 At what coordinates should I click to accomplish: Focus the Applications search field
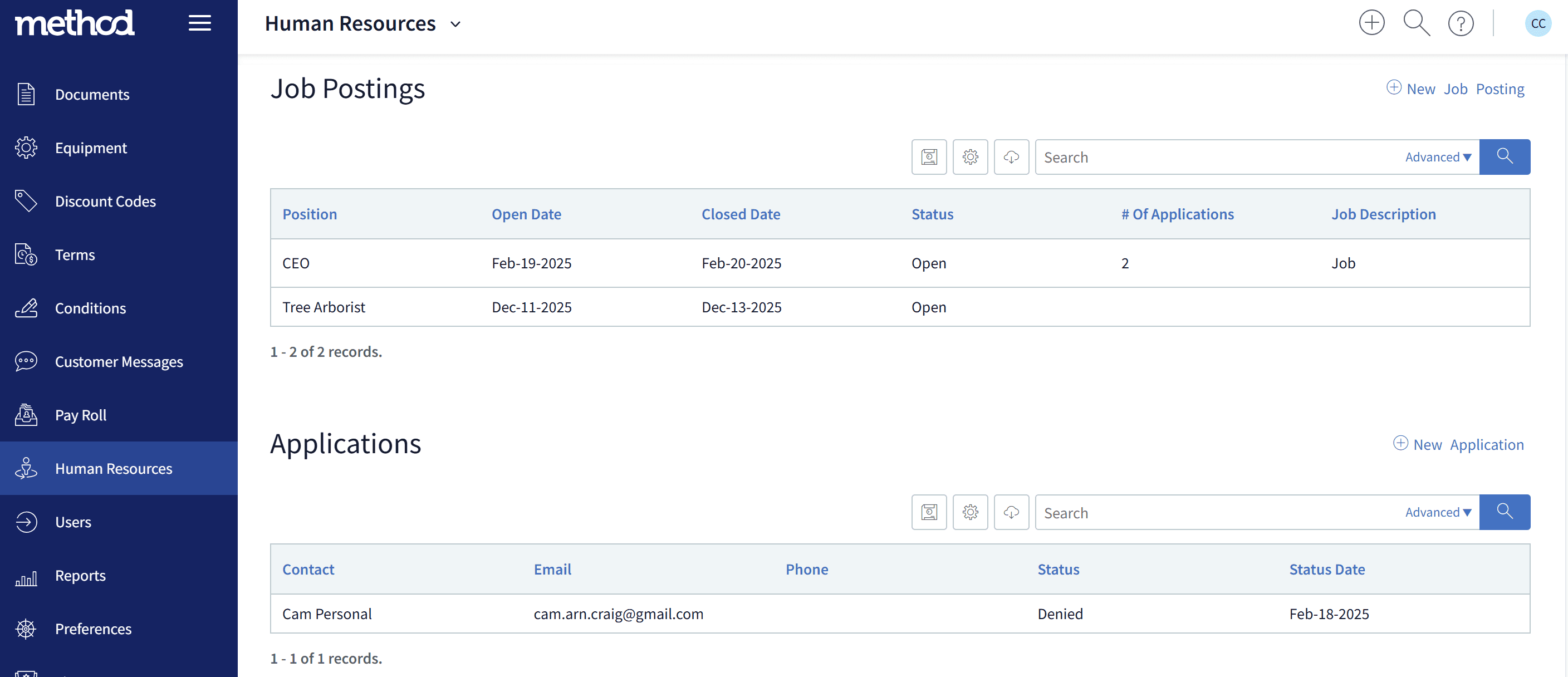pyautogui.click(x=1217, y=512)
